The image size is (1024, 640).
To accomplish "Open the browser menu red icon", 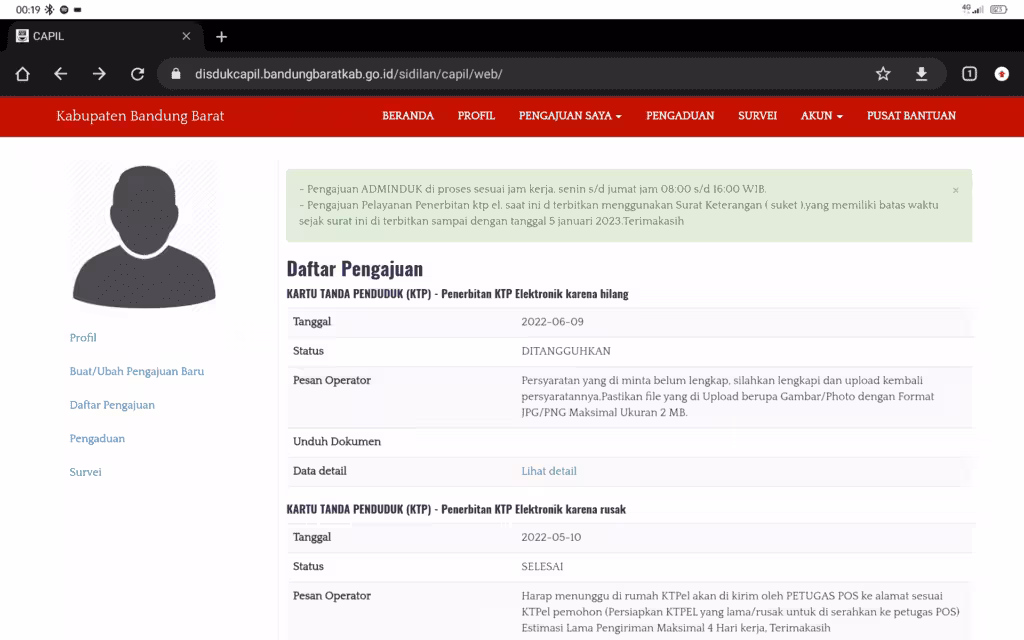I will coord(1002,74).
